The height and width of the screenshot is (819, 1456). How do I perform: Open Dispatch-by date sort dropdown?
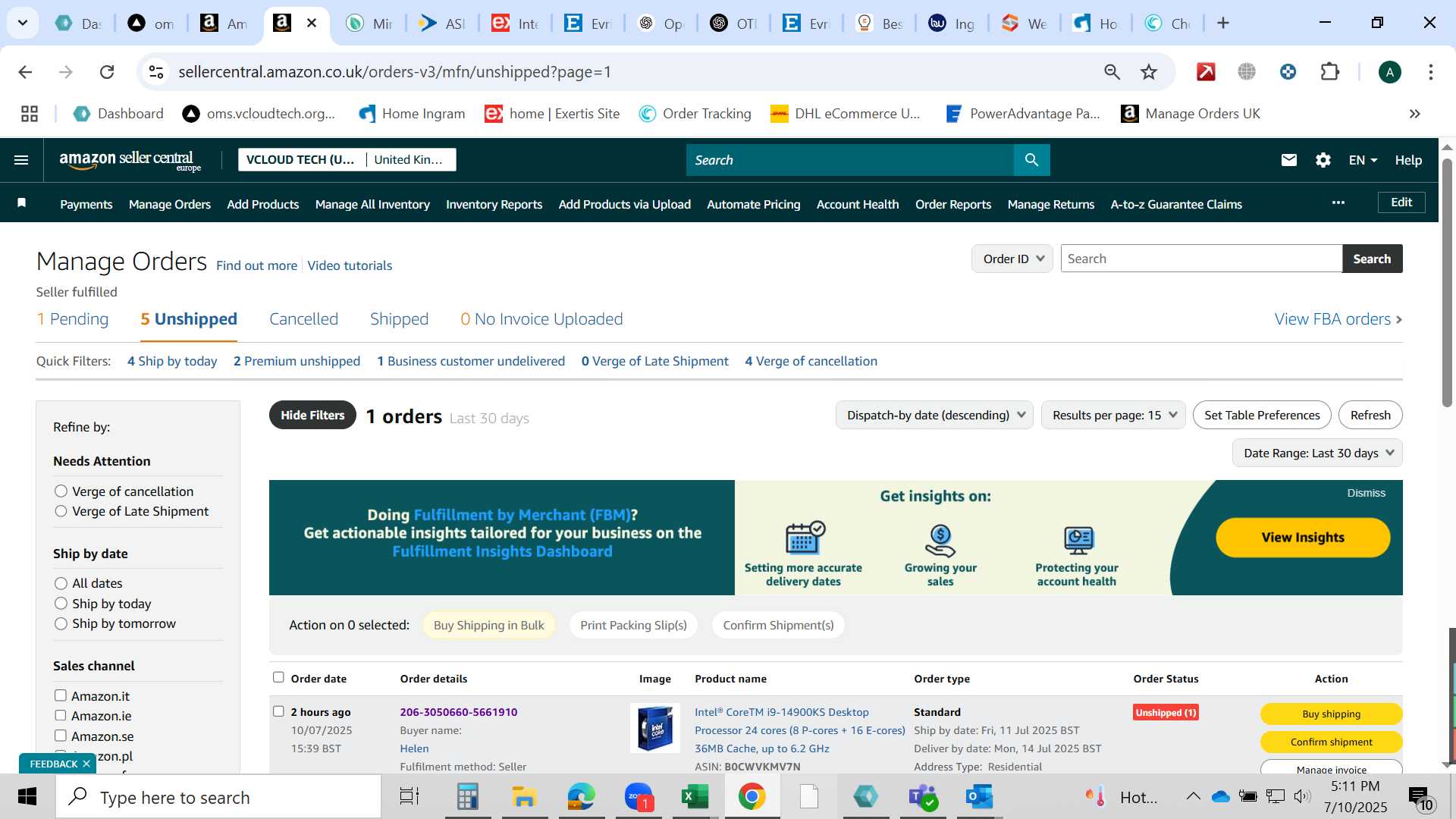934,415
